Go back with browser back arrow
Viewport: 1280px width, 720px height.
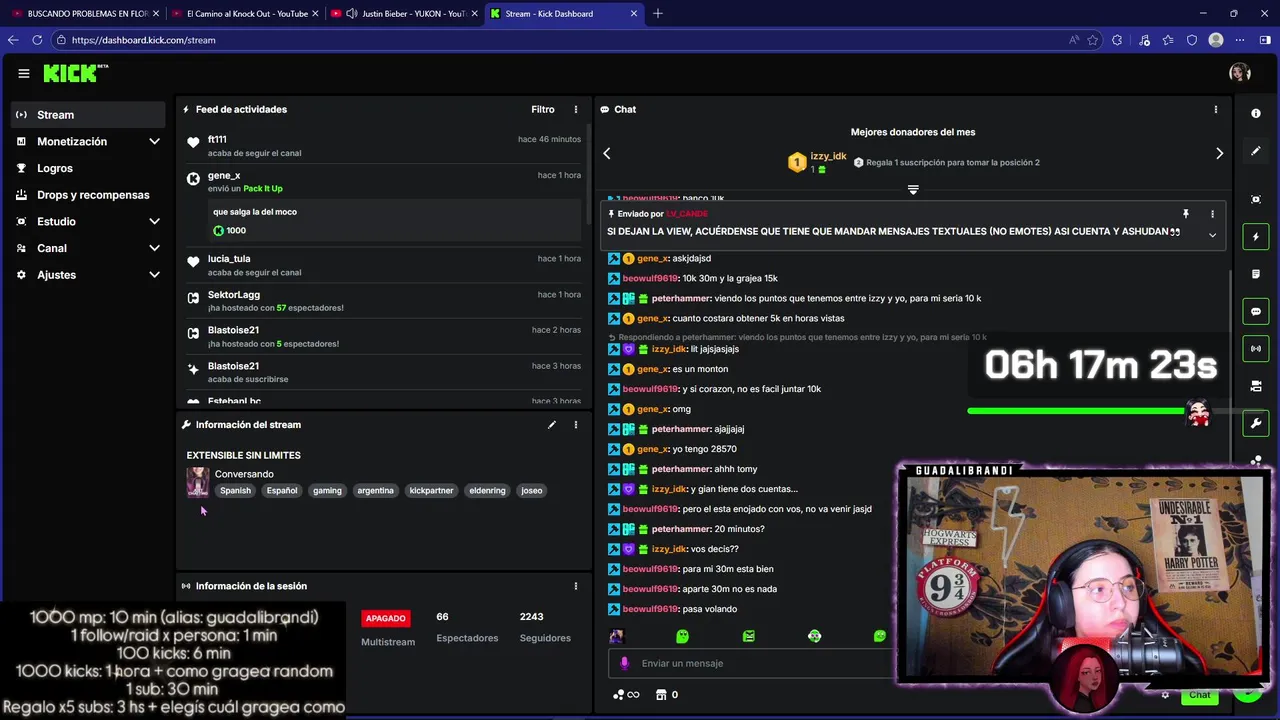pos(13,40)
